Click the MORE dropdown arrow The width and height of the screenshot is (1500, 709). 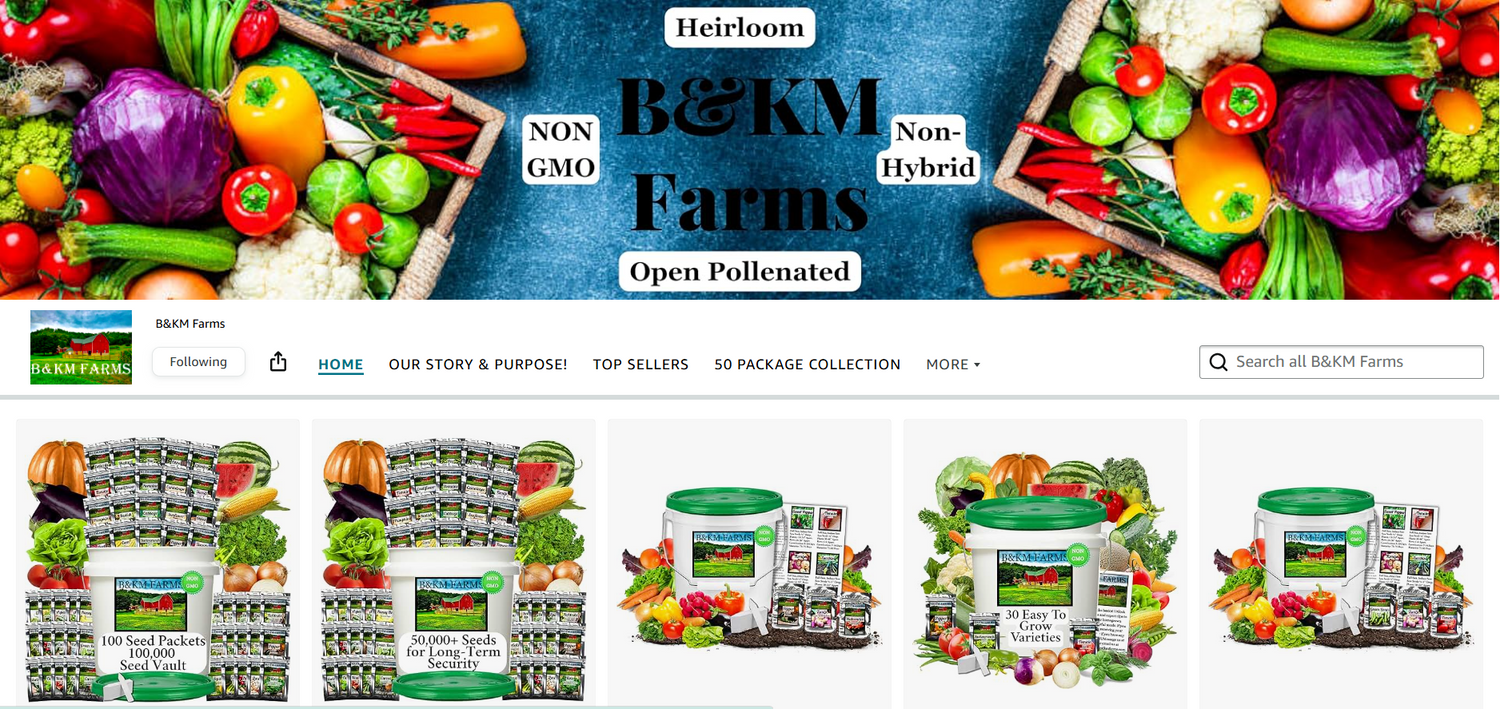pos(977,365)
